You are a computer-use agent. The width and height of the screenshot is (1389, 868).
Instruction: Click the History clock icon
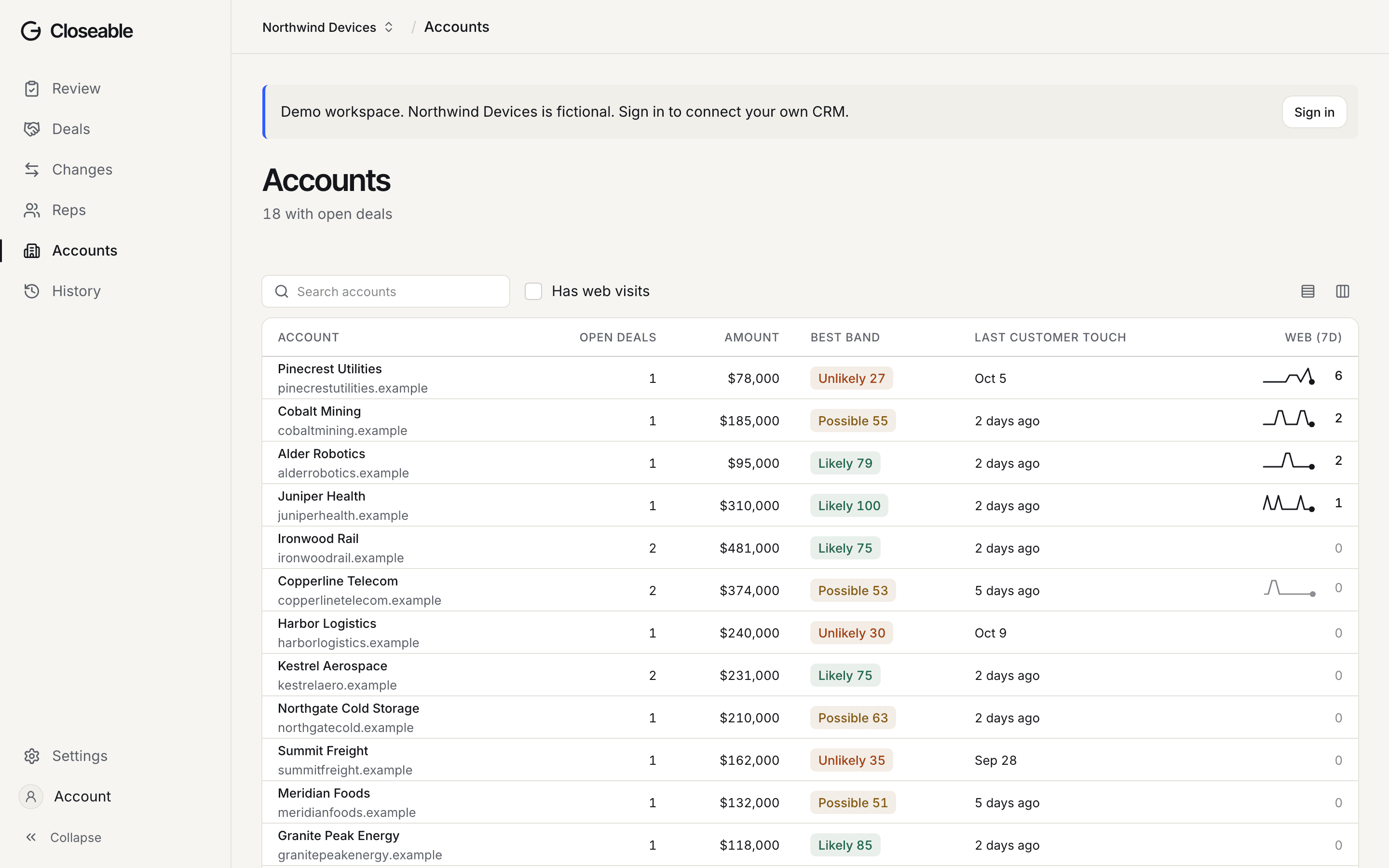(32, 291)
